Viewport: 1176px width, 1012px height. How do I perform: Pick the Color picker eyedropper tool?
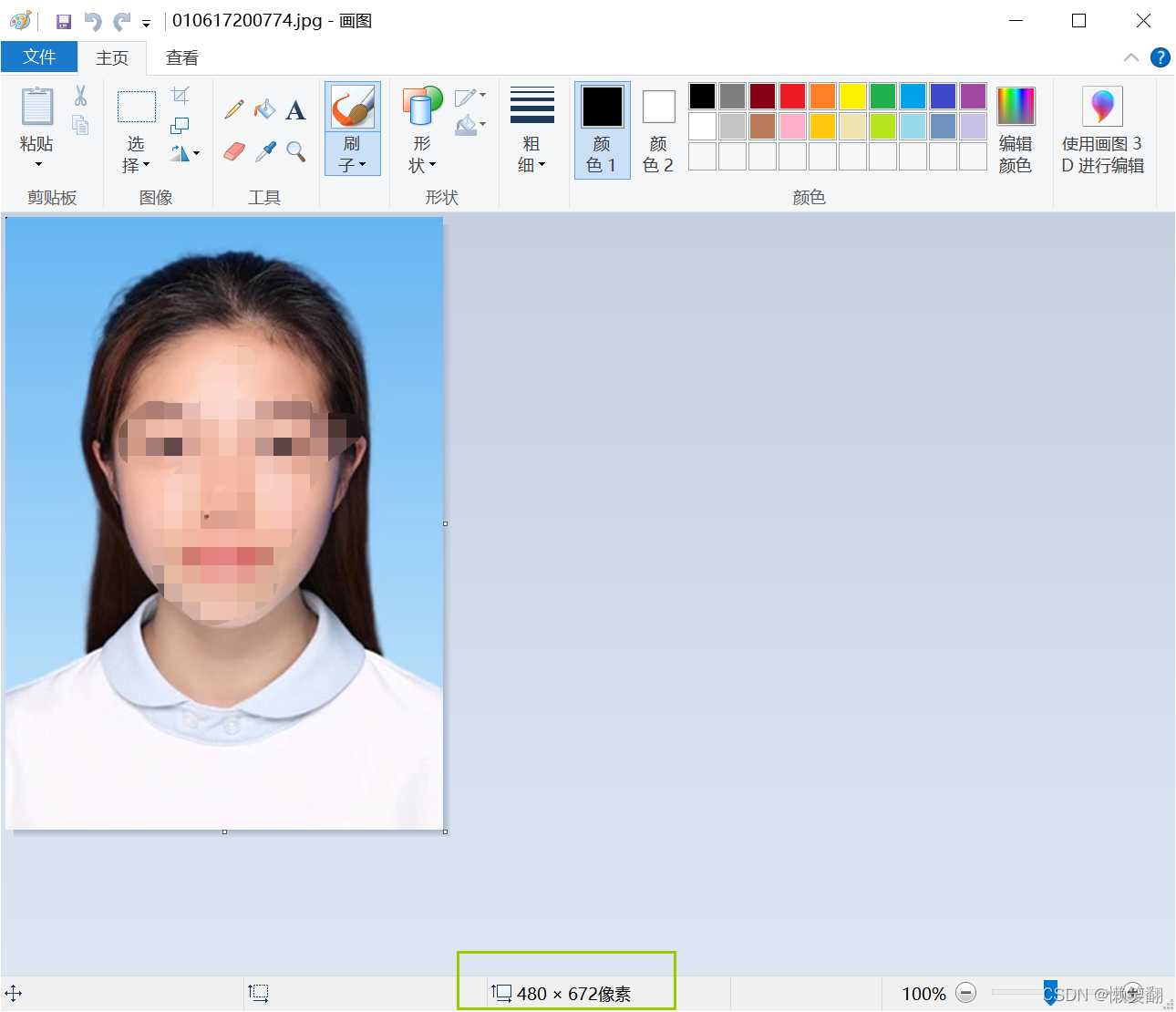tap(265, 150)
